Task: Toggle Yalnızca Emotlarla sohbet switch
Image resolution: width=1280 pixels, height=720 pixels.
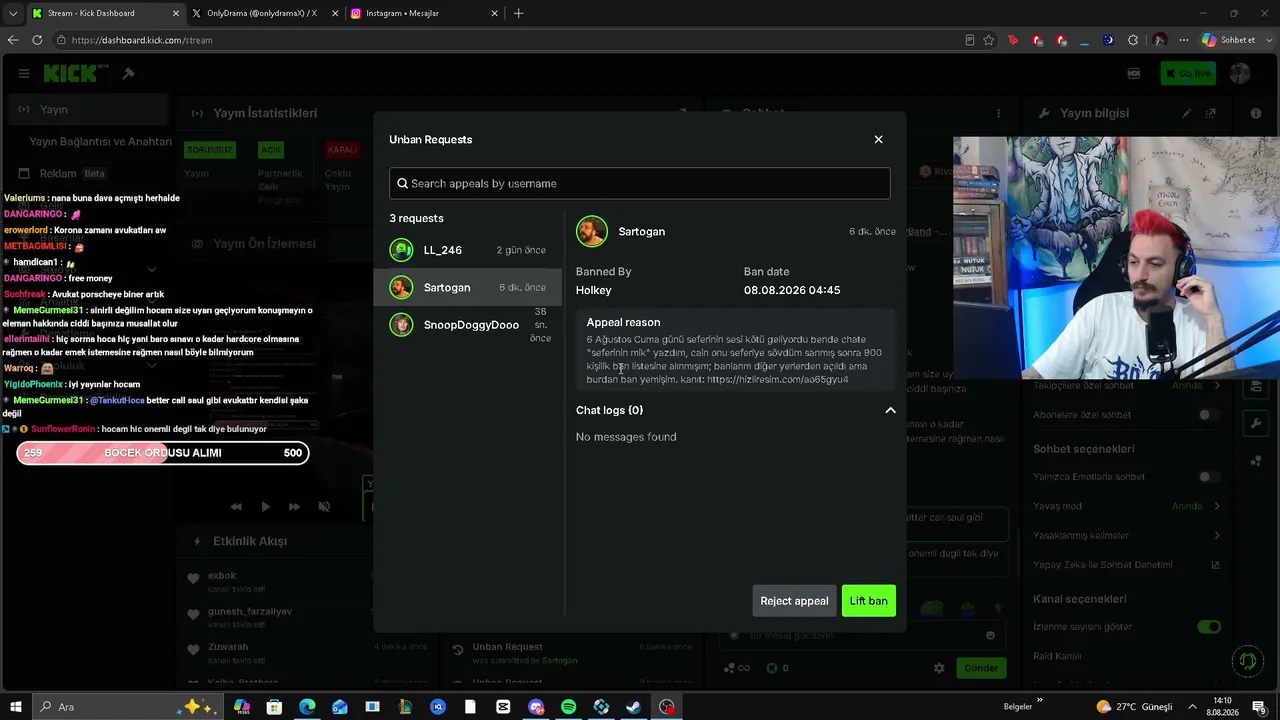Action: coord(1209,477)
